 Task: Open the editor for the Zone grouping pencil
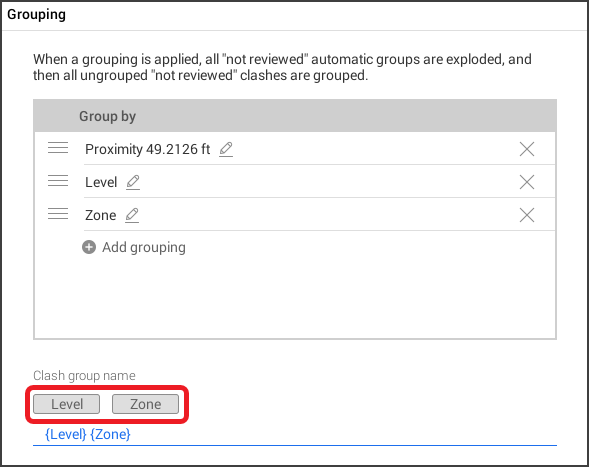132,216
